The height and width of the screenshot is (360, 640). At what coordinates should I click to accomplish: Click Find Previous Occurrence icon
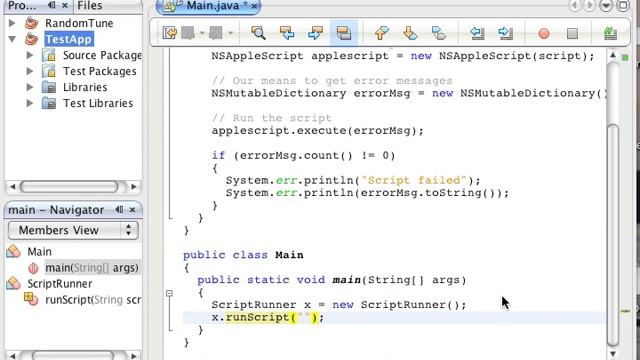tap(287, 33)
